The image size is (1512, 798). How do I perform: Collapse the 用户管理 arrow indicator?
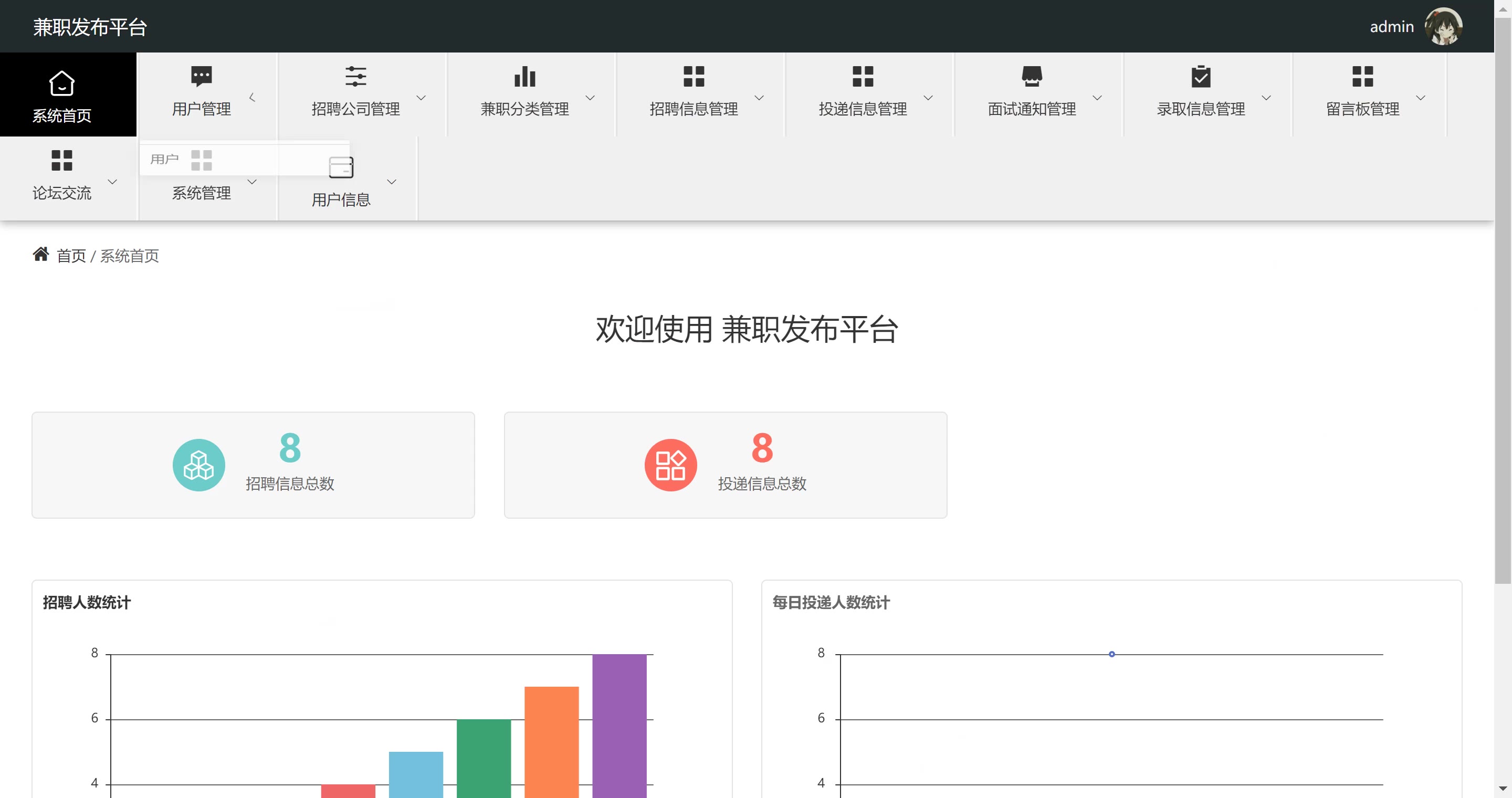tap(253, 98)
